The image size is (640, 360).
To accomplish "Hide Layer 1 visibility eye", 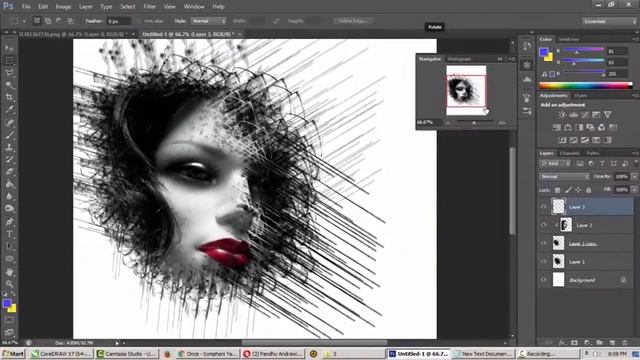I will click(543, 262).
